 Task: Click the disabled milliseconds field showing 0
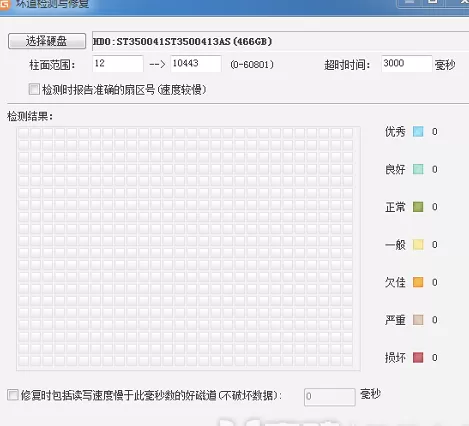[x=330, y=397]
